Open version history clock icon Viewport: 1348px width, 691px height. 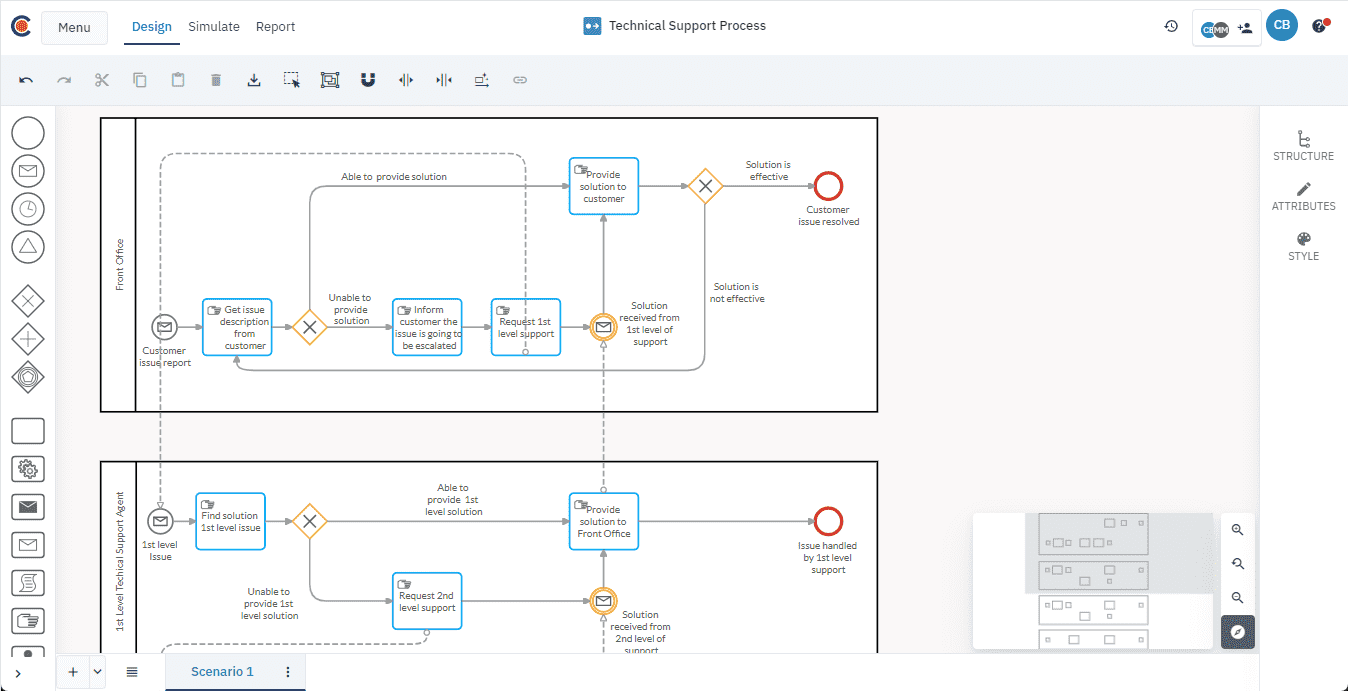1171,26
